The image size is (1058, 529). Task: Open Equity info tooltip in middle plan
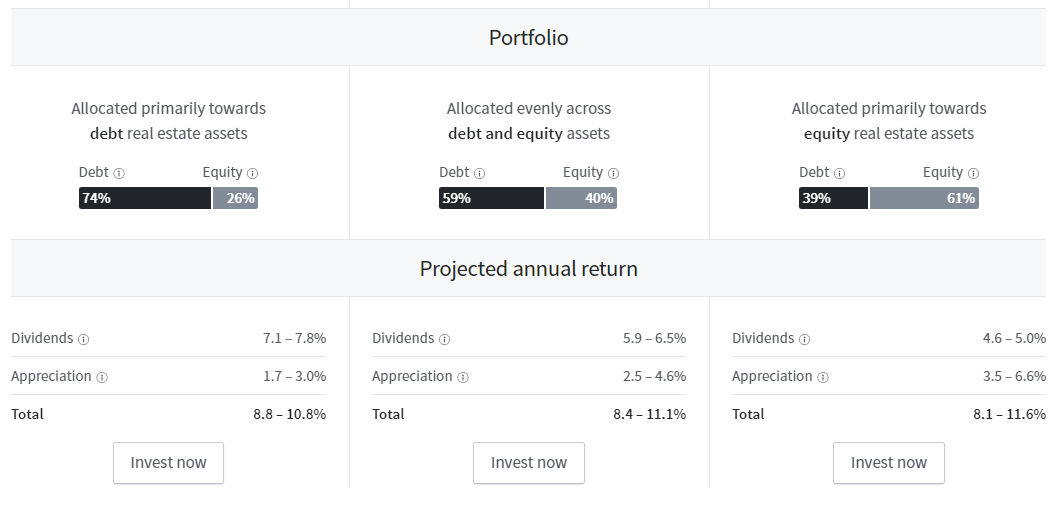point(613,173)
